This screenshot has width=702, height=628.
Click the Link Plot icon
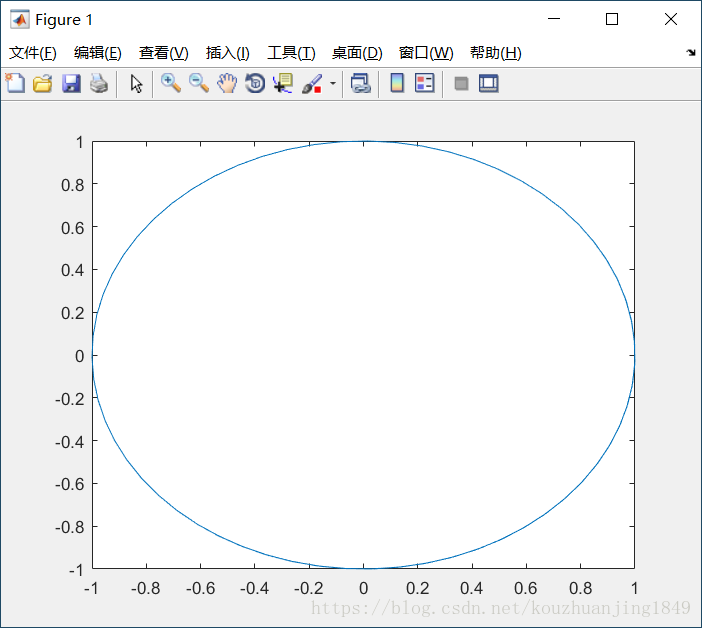click(361, 83)
